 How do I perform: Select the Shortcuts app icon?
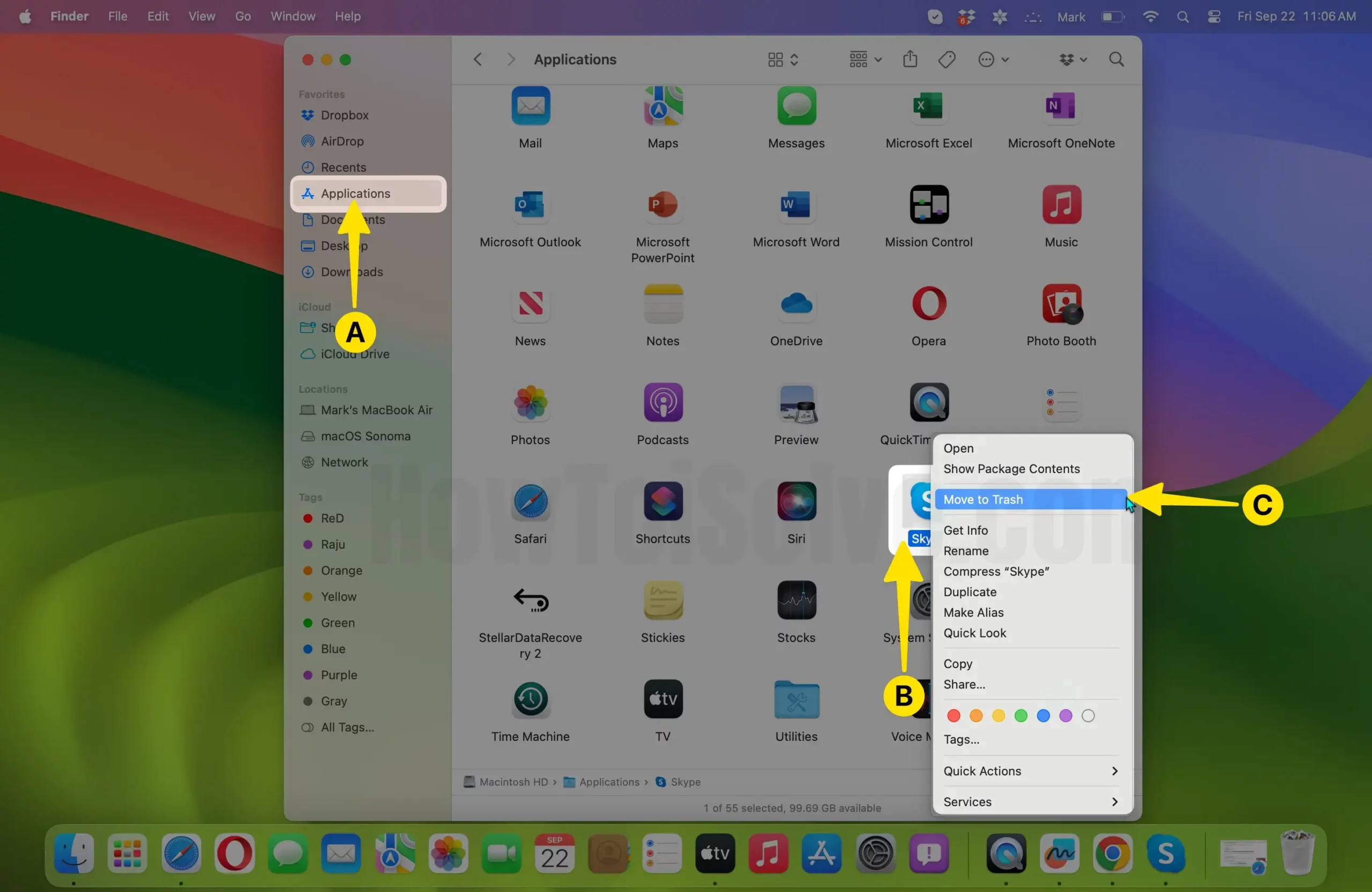click(x=663, y=501)
